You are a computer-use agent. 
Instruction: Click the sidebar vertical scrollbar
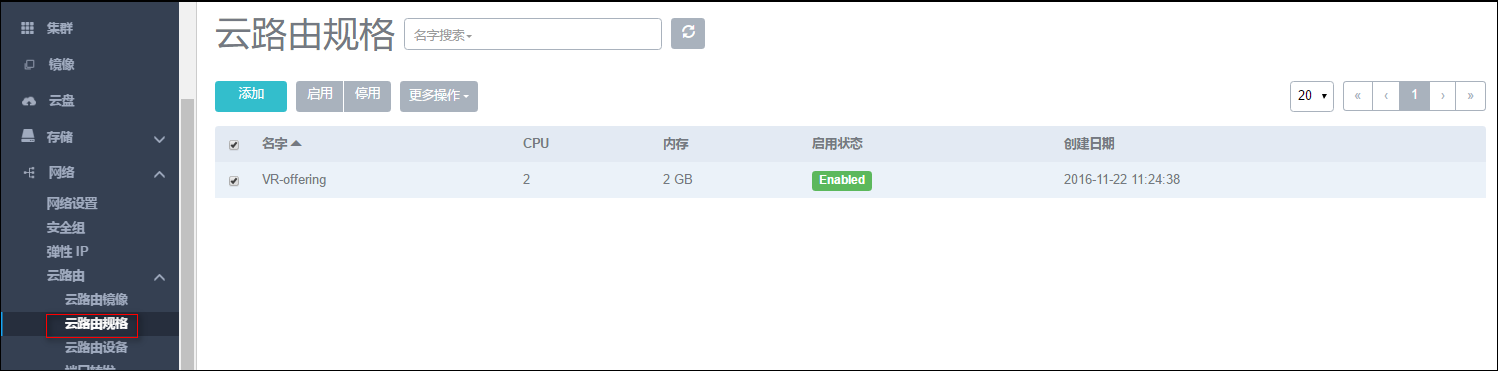186,235
